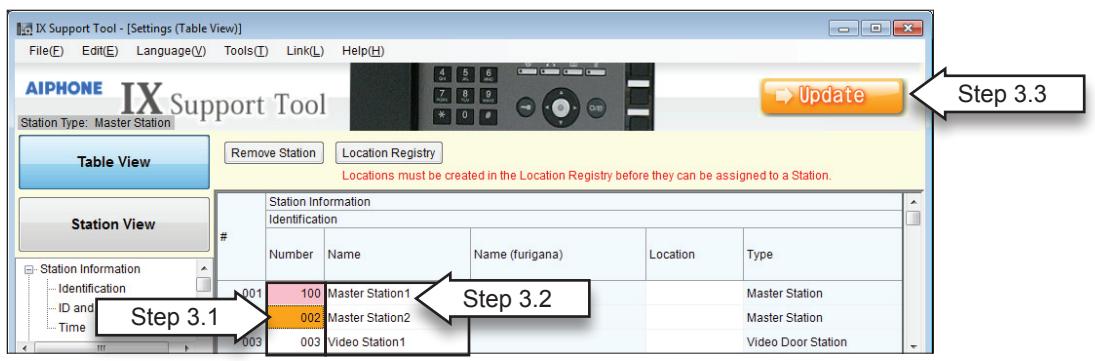The width and height of the screenshot is (1095, 361).
Task: Open the Location Registry
Action: point(388,153)
